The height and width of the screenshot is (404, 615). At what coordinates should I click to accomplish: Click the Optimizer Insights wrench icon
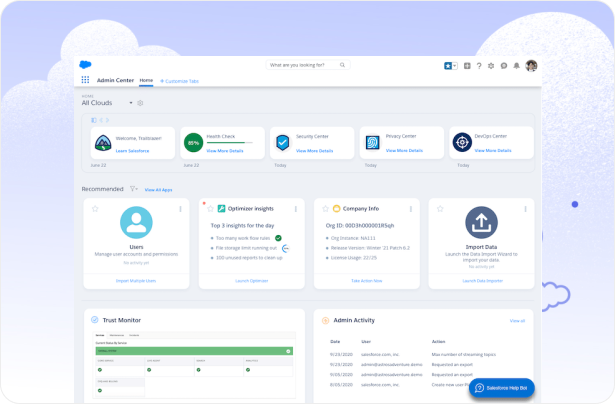221,208
